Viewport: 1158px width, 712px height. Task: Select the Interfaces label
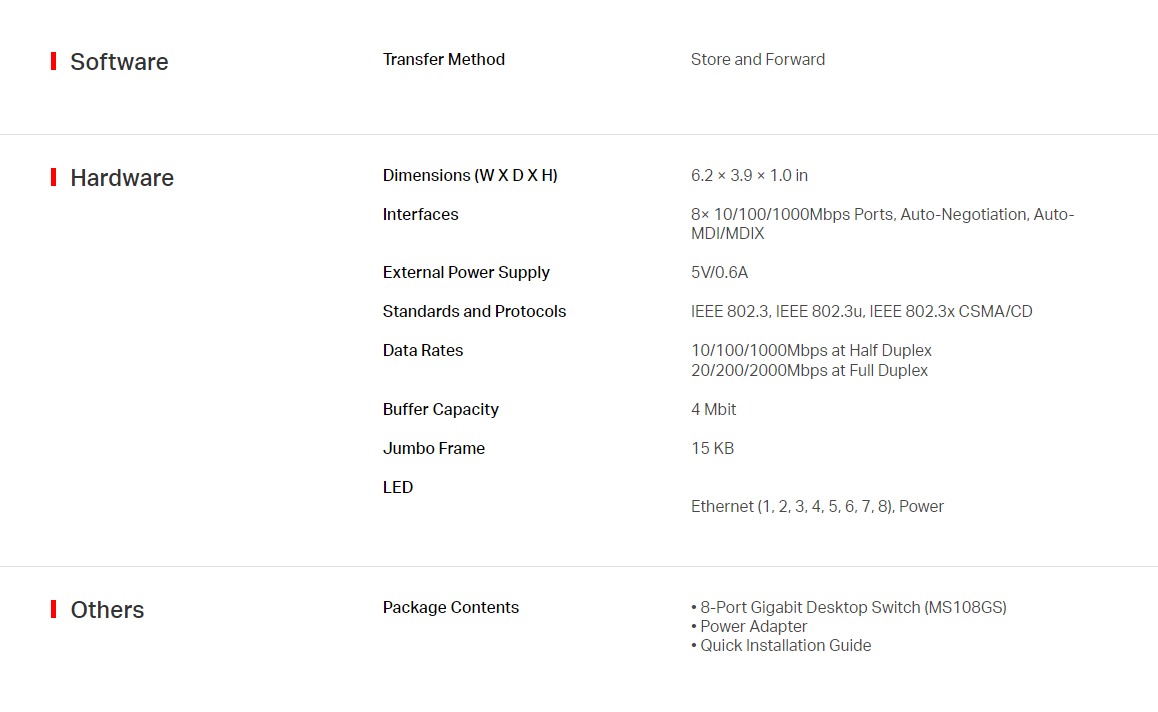pyautogui.click(x=420, y=214)
